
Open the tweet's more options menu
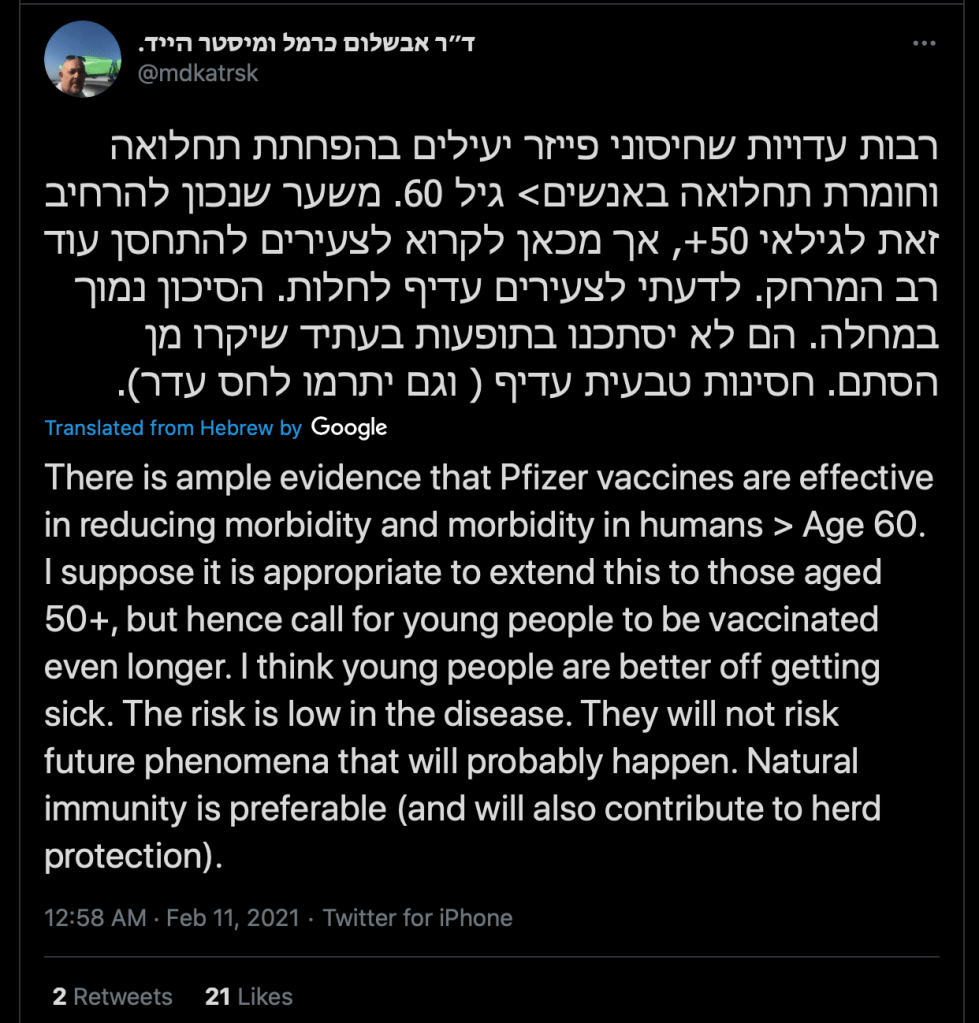tap(925, 45)
